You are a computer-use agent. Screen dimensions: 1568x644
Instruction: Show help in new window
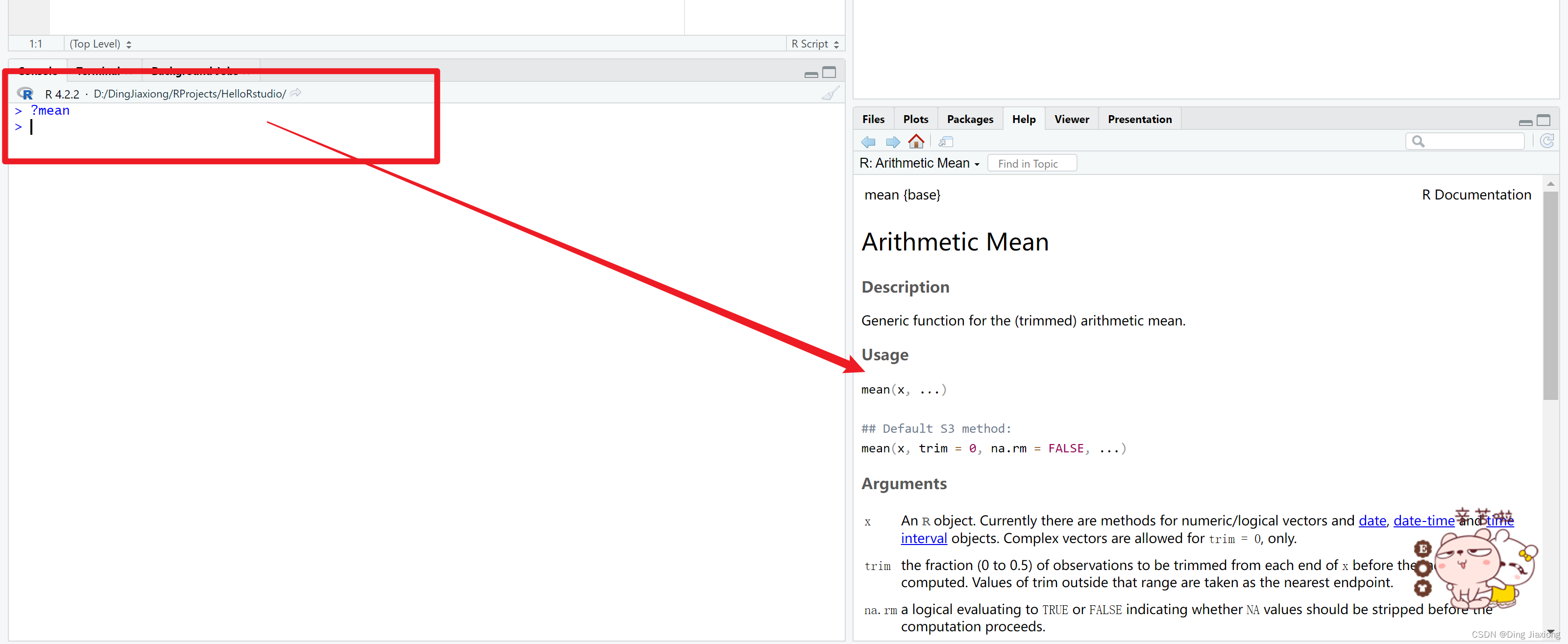tap(945, 142)
